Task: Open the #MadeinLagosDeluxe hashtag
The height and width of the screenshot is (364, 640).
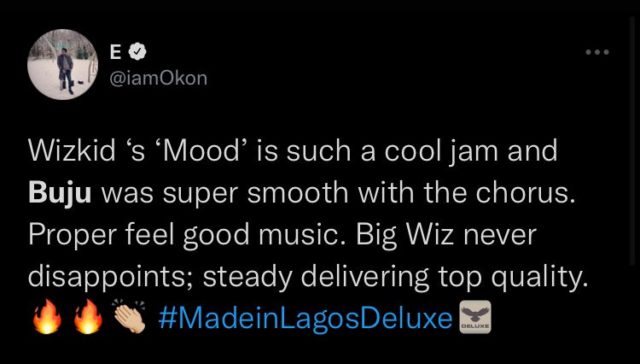Action: click(x=305, y=318)
